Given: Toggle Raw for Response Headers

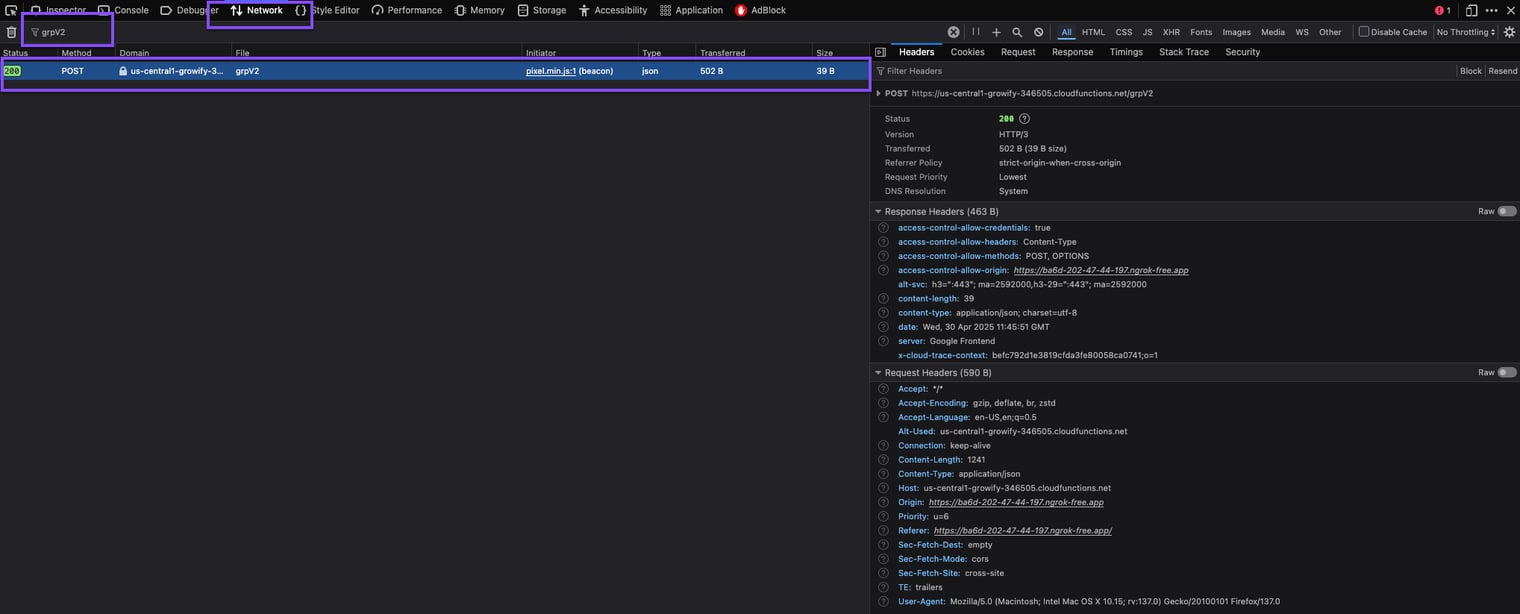Looking at the screenshot, I should click(x=1506, y=212).
